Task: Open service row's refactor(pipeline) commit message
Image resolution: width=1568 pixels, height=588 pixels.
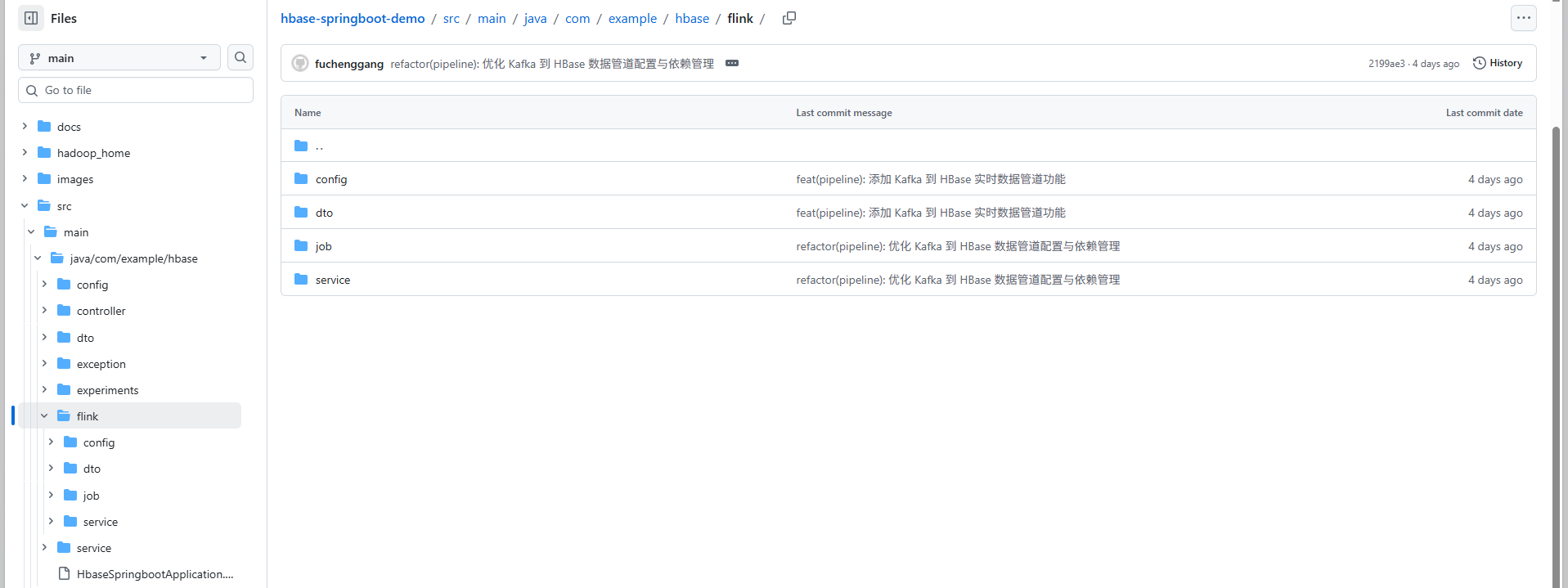Action: pos(958,280)
